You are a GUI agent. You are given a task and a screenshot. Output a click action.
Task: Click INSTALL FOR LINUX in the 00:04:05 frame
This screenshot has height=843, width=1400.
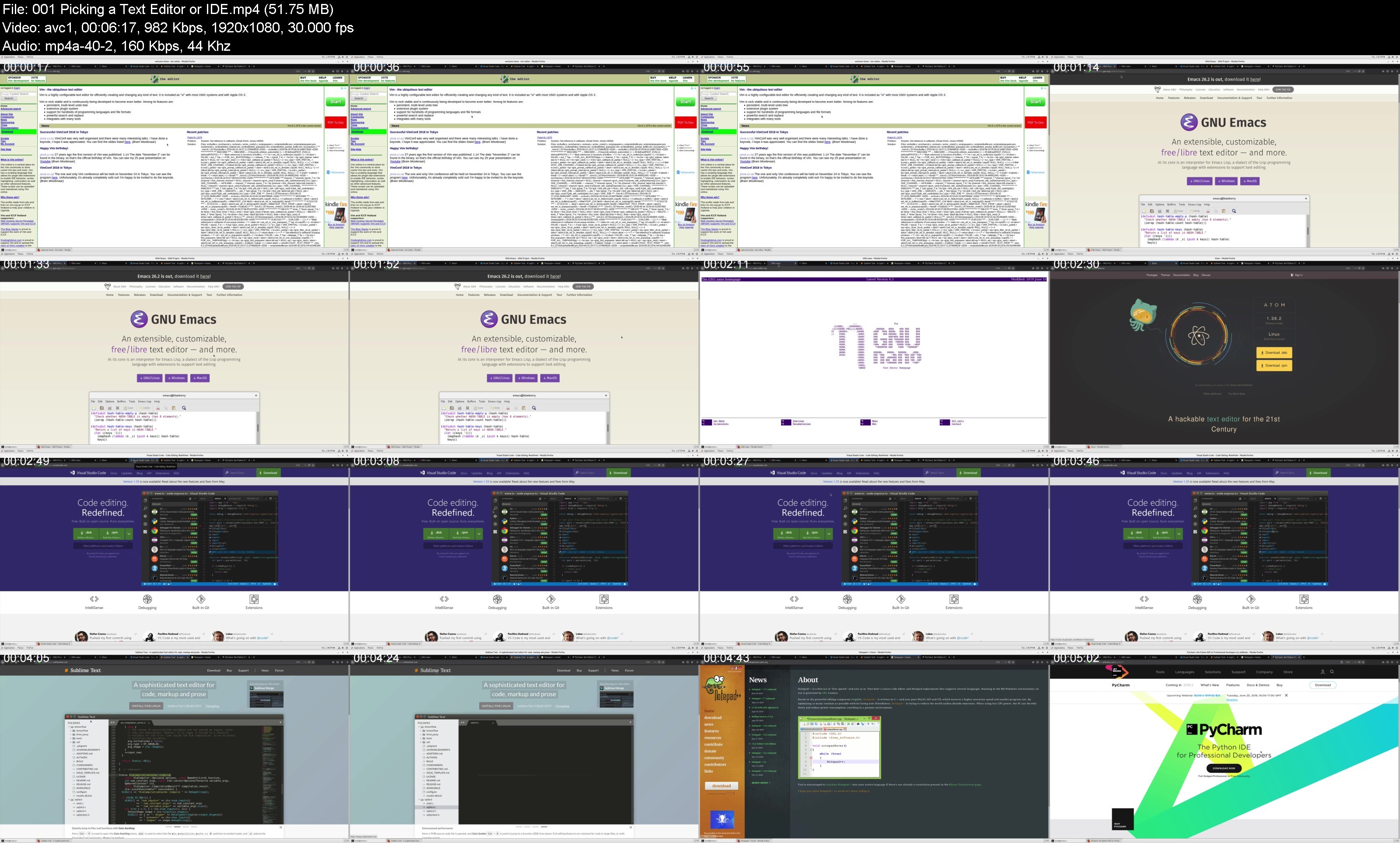pos(146,706)
